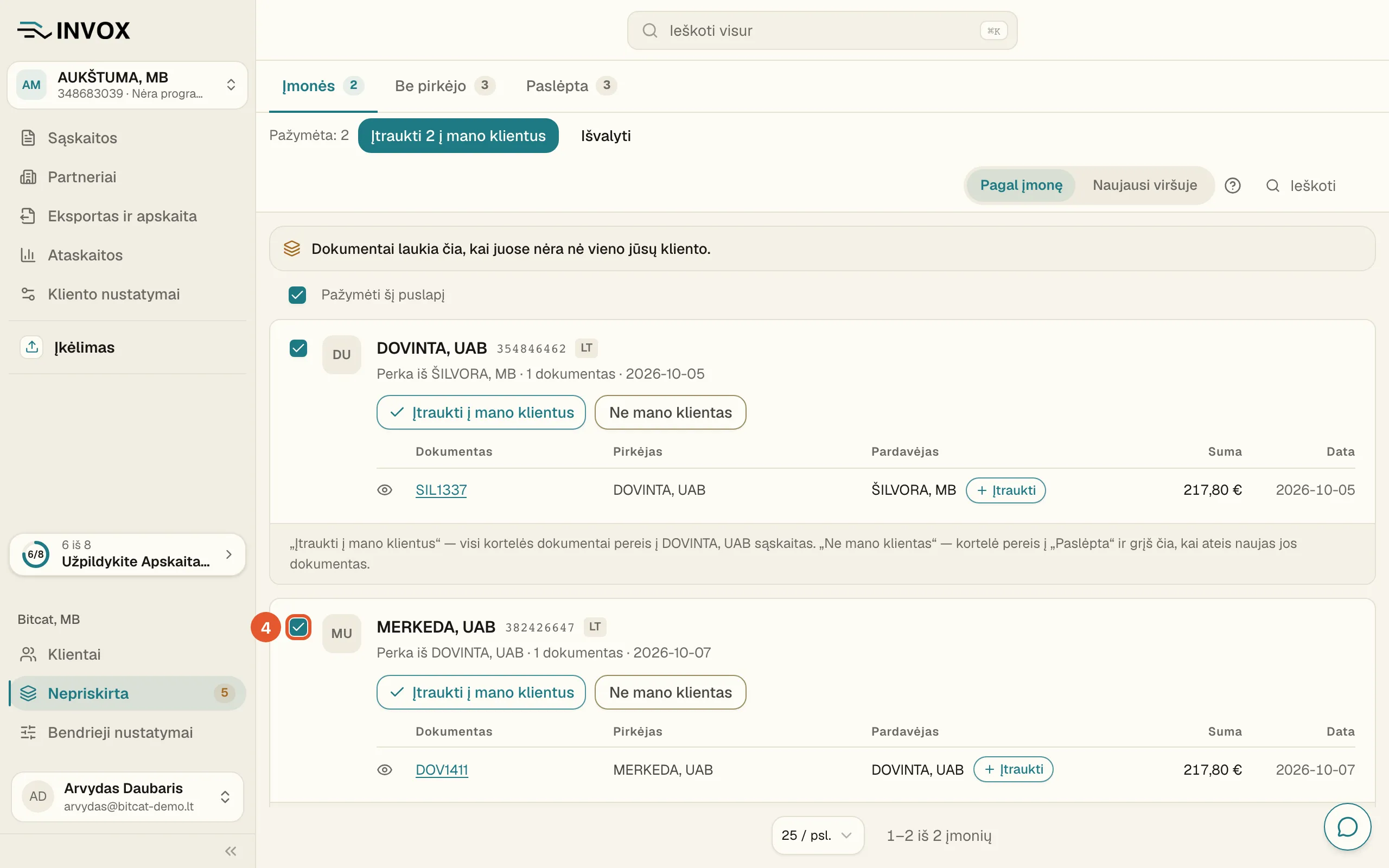The height and width of the screenshot is (868, 1389).
Task: Select Nepriskirta in the sidebar
Action: pos(128,693)
